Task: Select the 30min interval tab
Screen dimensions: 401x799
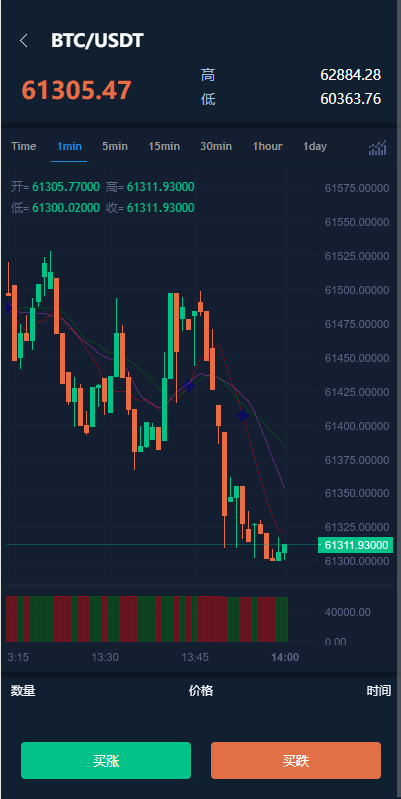Action: [216, 147]
